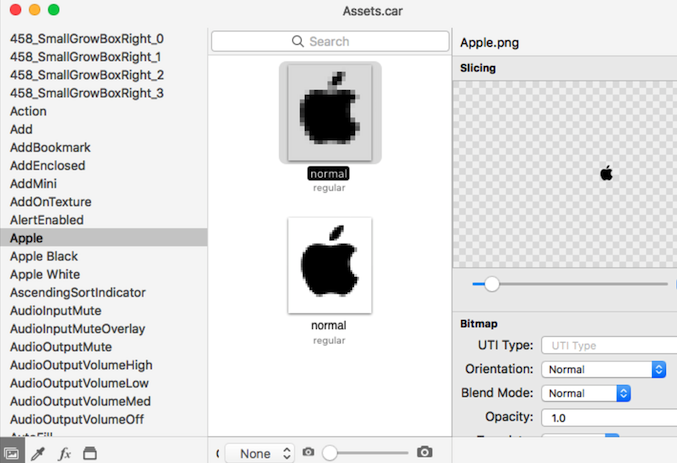This screenshot has height=463, width=677.
Task: Open the layer stack icon in bottom toolbar
Action: [x=90, y=453]
